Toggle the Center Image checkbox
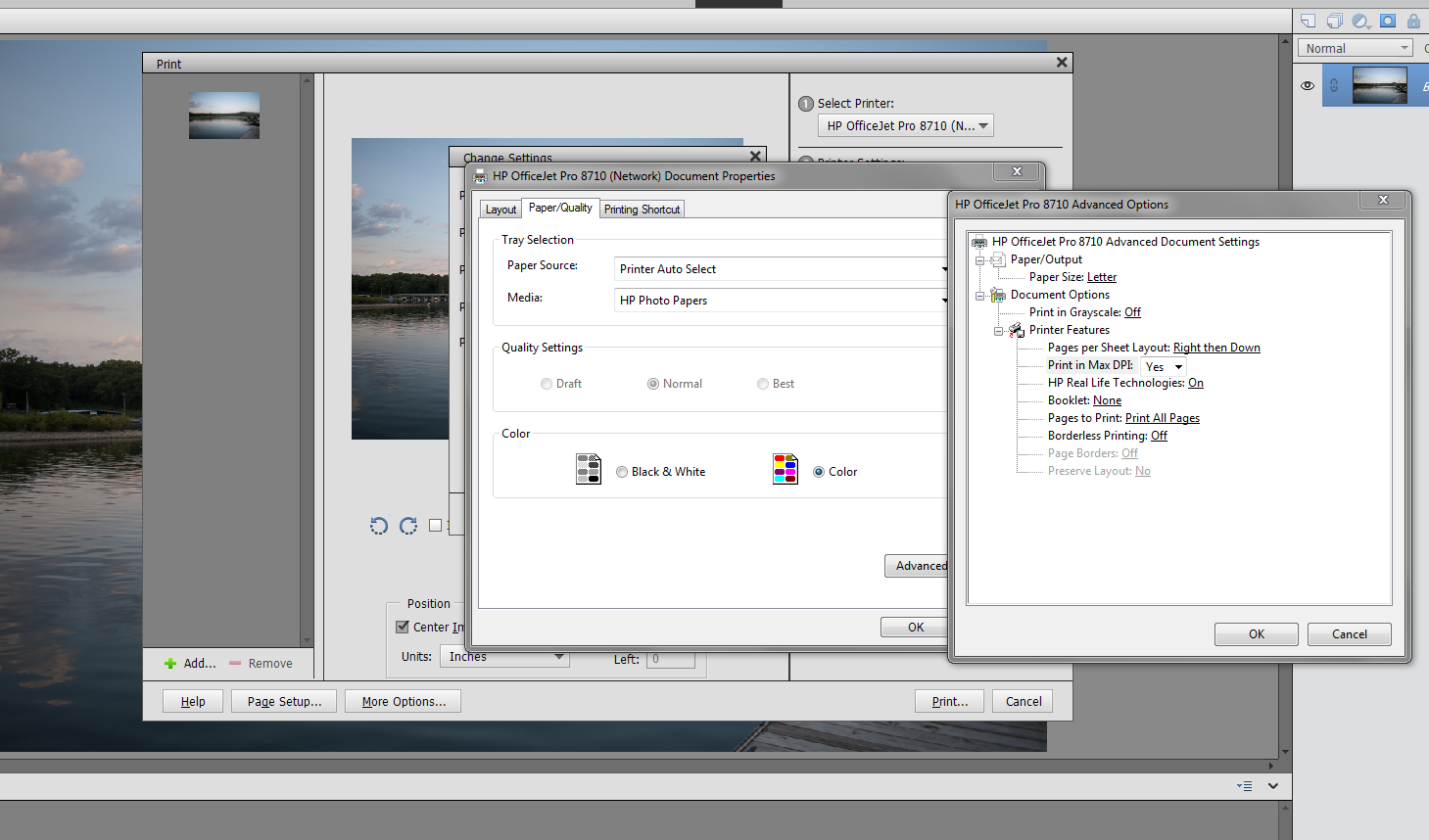Screen dimensions: 1429x840 403,627
